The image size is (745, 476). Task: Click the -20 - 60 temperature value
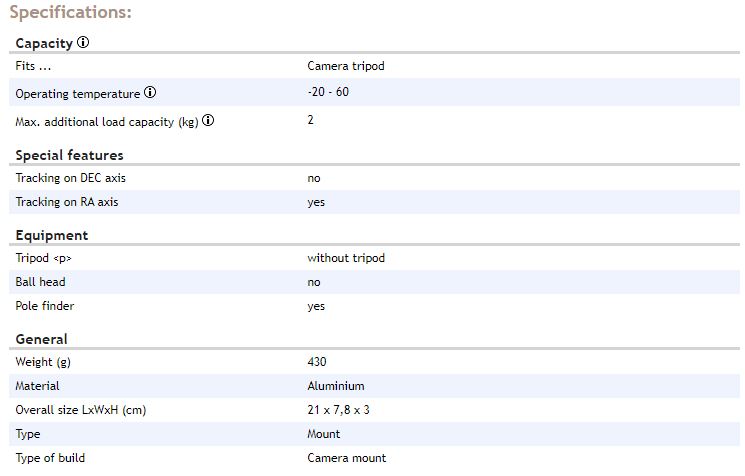pos(328,92)
